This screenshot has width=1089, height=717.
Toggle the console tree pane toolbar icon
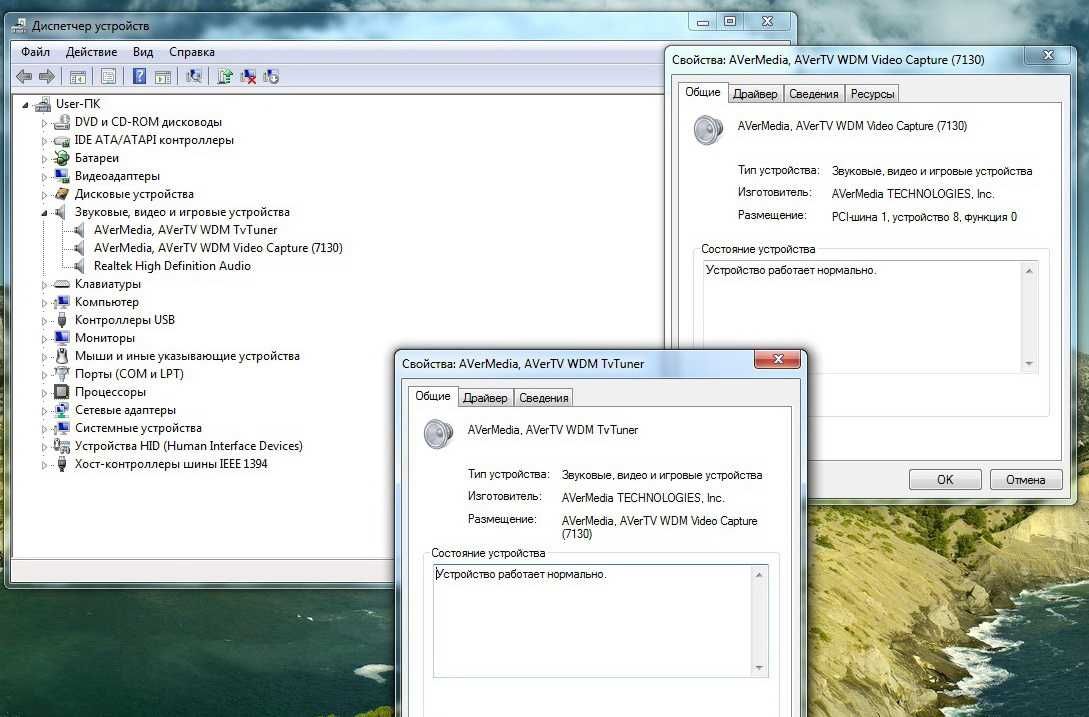[x=78, y=77]
